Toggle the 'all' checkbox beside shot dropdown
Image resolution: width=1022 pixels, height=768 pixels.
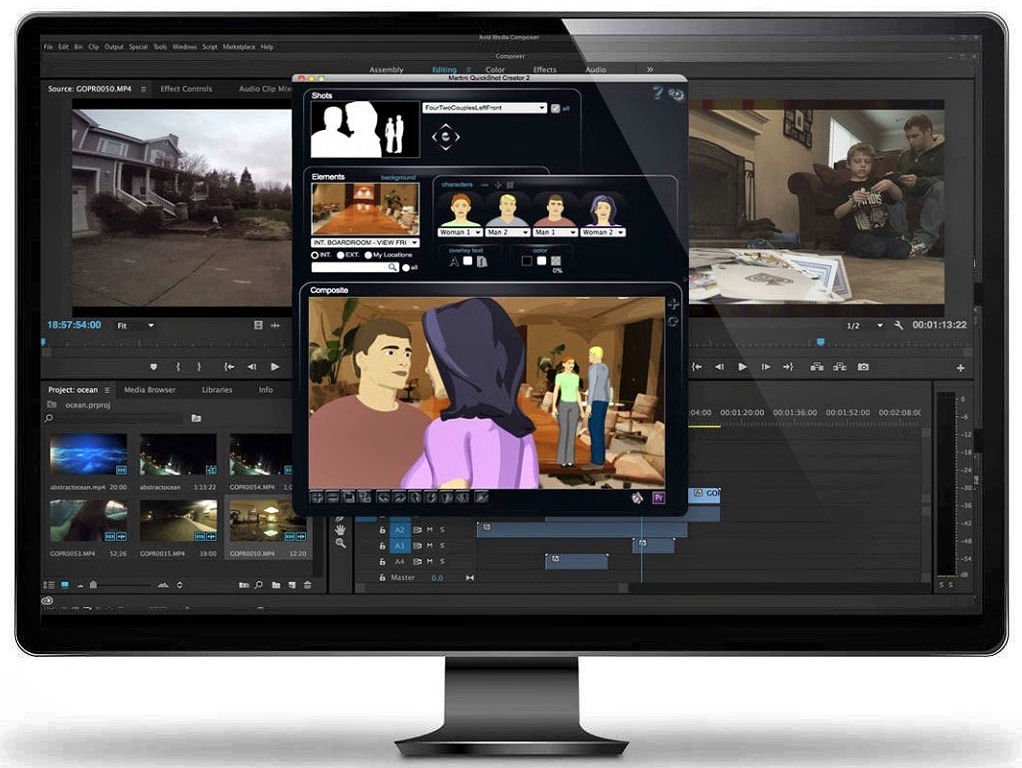click(555, 108)
